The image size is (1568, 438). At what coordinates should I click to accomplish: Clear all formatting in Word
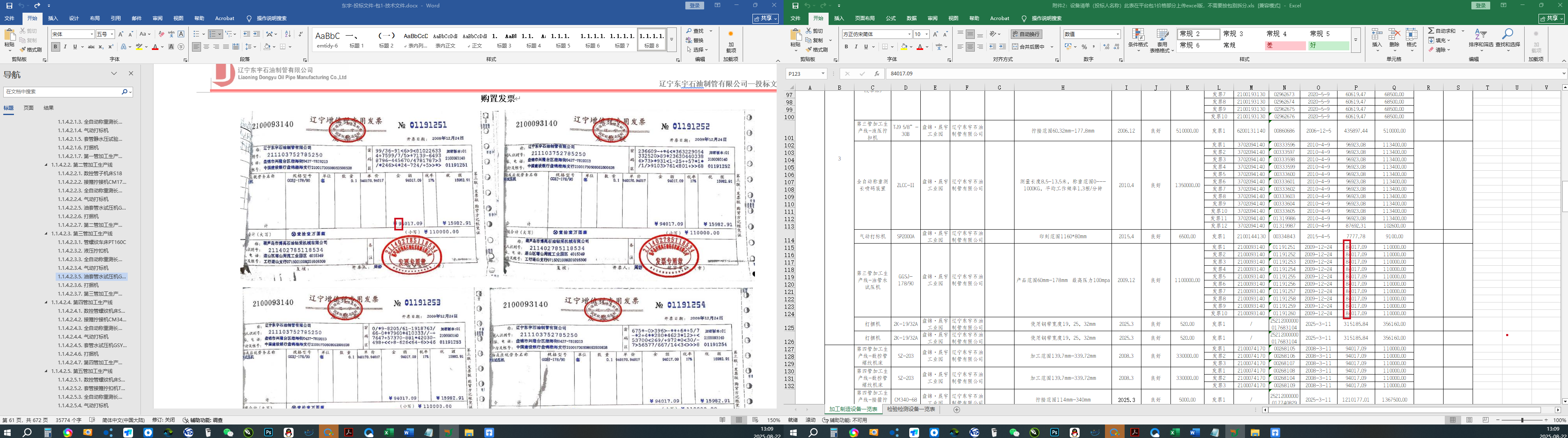[x=161, y=34]
